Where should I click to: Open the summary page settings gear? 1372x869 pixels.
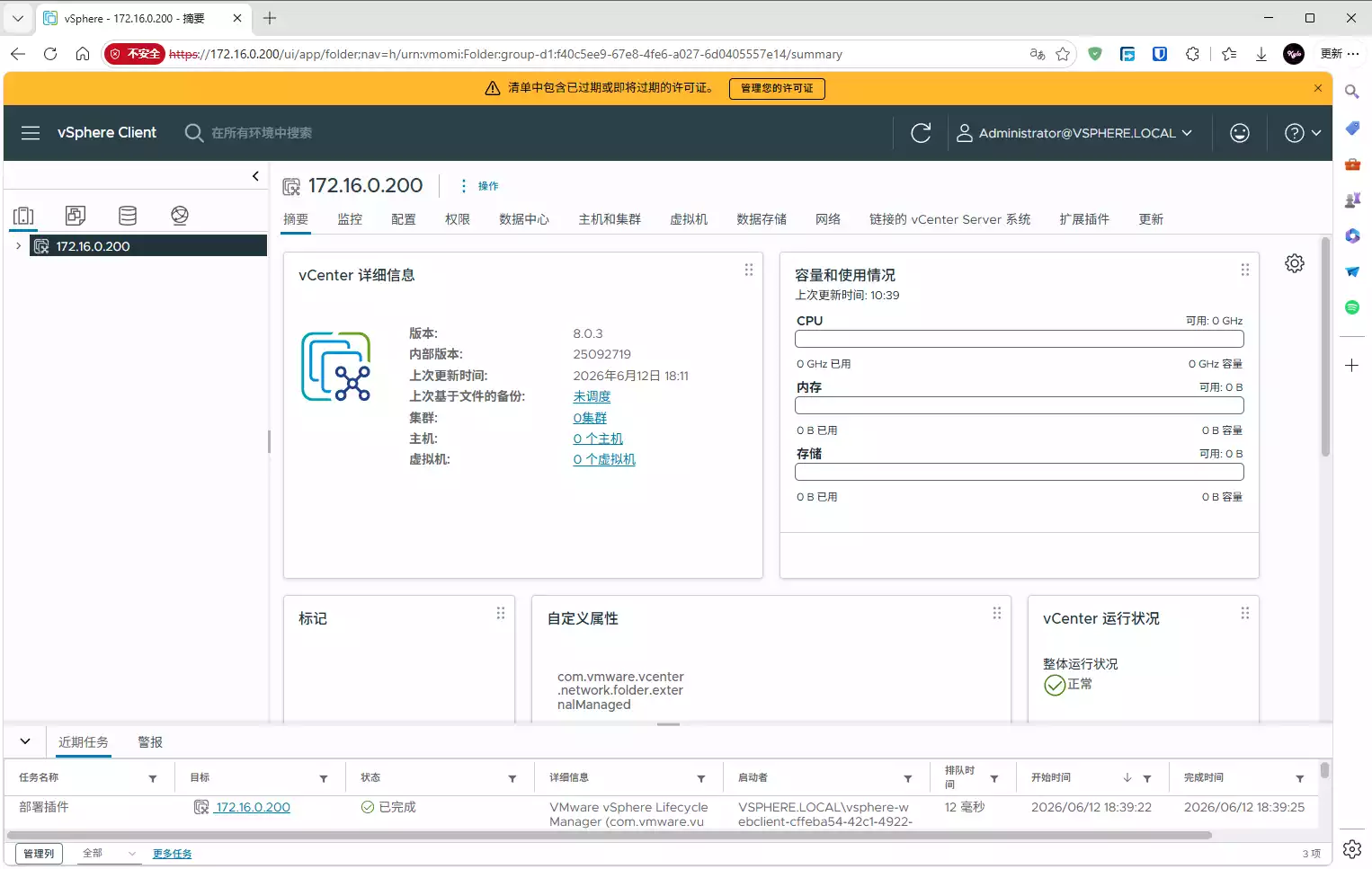pos(1295,263)
